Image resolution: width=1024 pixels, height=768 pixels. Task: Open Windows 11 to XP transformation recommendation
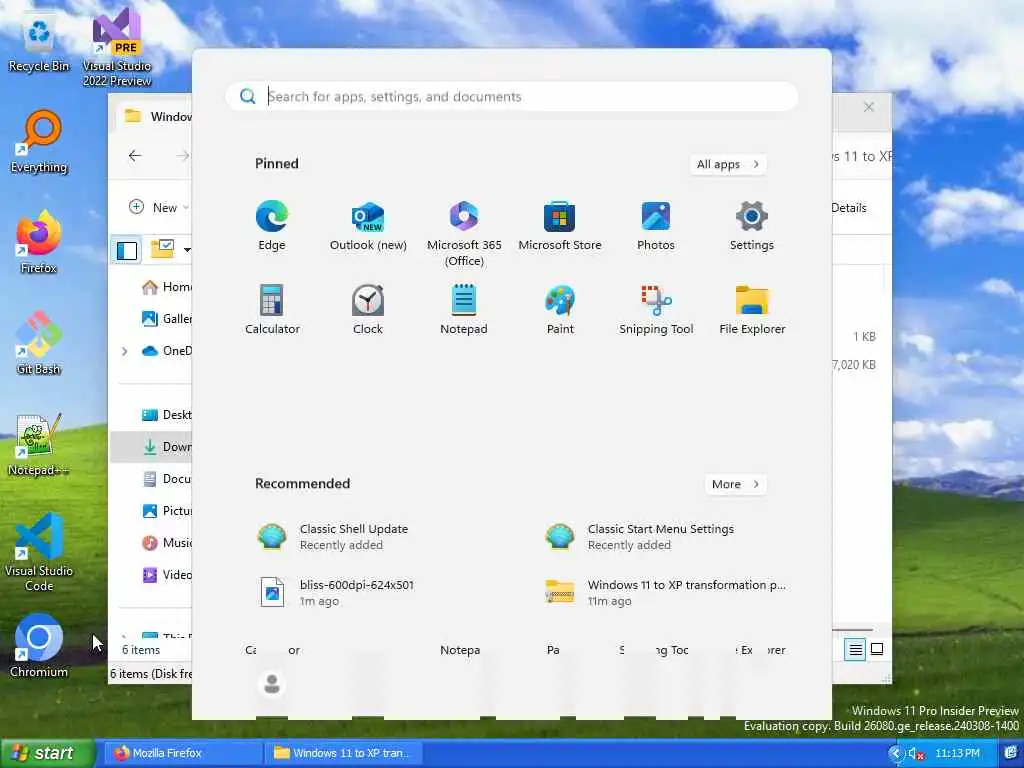[665, 592]
